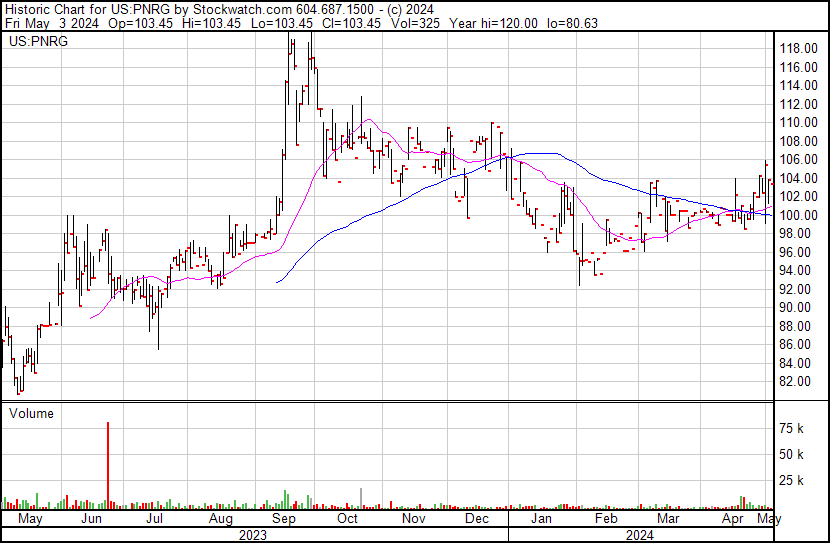Click the 2024 year label
The width and height of the screenshot is (830, 543).
[640, 535]
